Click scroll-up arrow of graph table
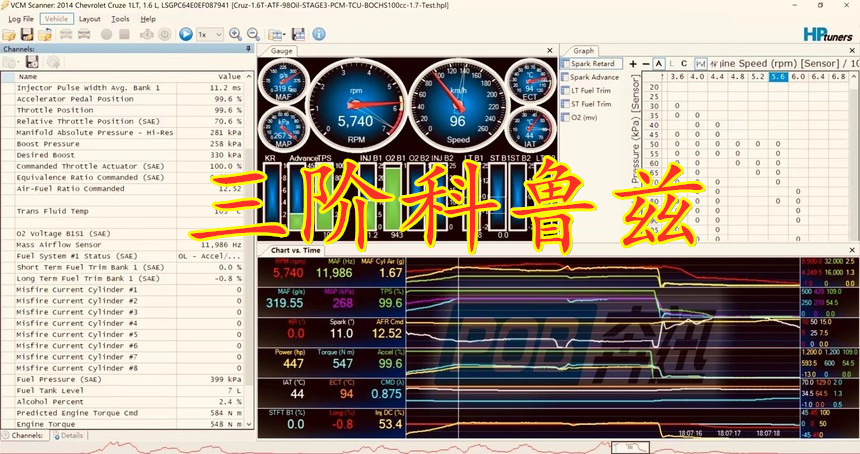Viewport: 860px width, 454px height. pos(855,77)
